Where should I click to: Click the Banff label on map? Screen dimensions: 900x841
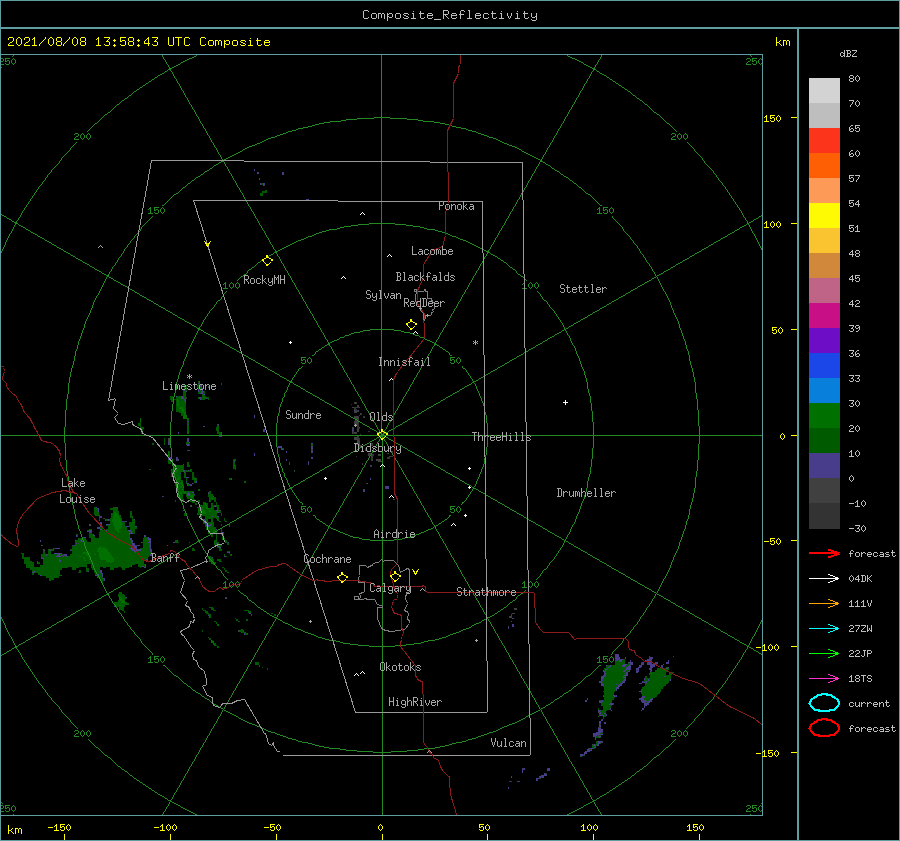pos(165,557)
